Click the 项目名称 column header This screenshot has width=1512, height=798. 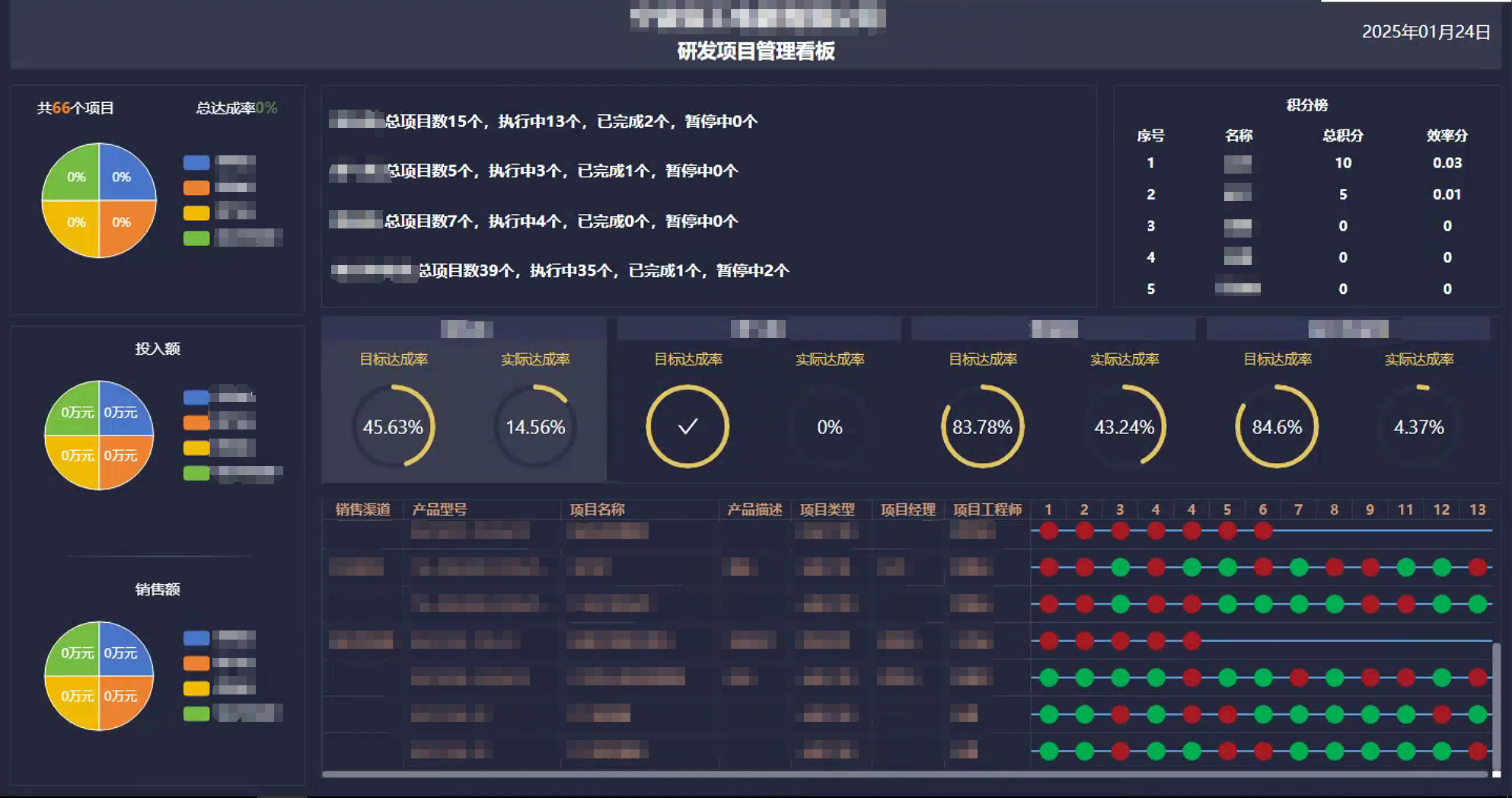tap(597, 509)
